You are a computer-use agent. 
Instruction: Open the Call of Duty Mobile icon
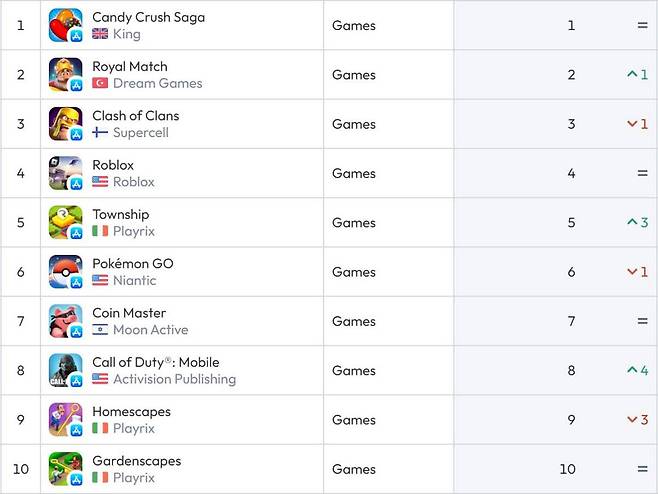pos(65,370)
